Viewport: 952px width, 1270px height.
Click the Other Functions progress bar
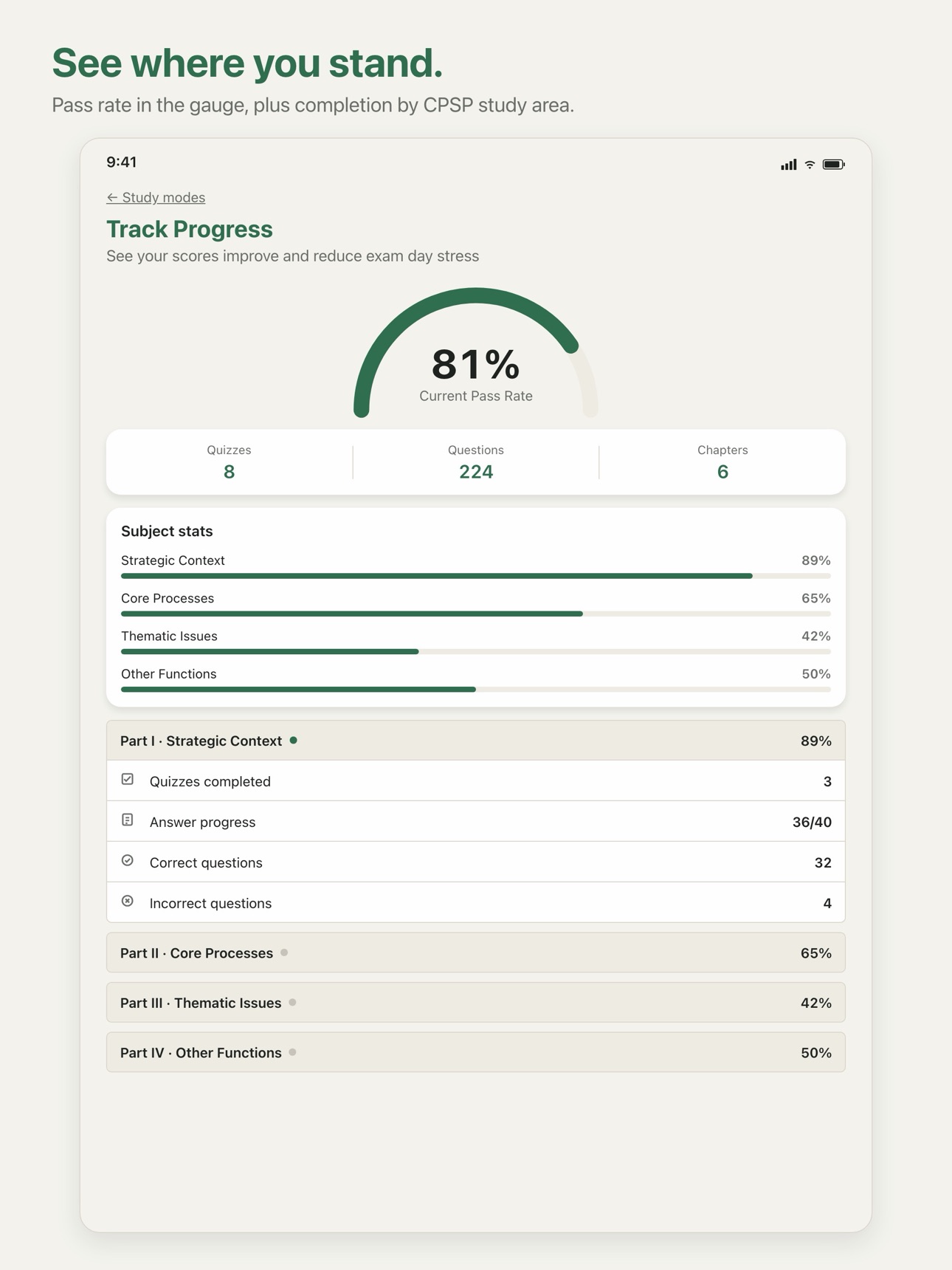[476, 689]
